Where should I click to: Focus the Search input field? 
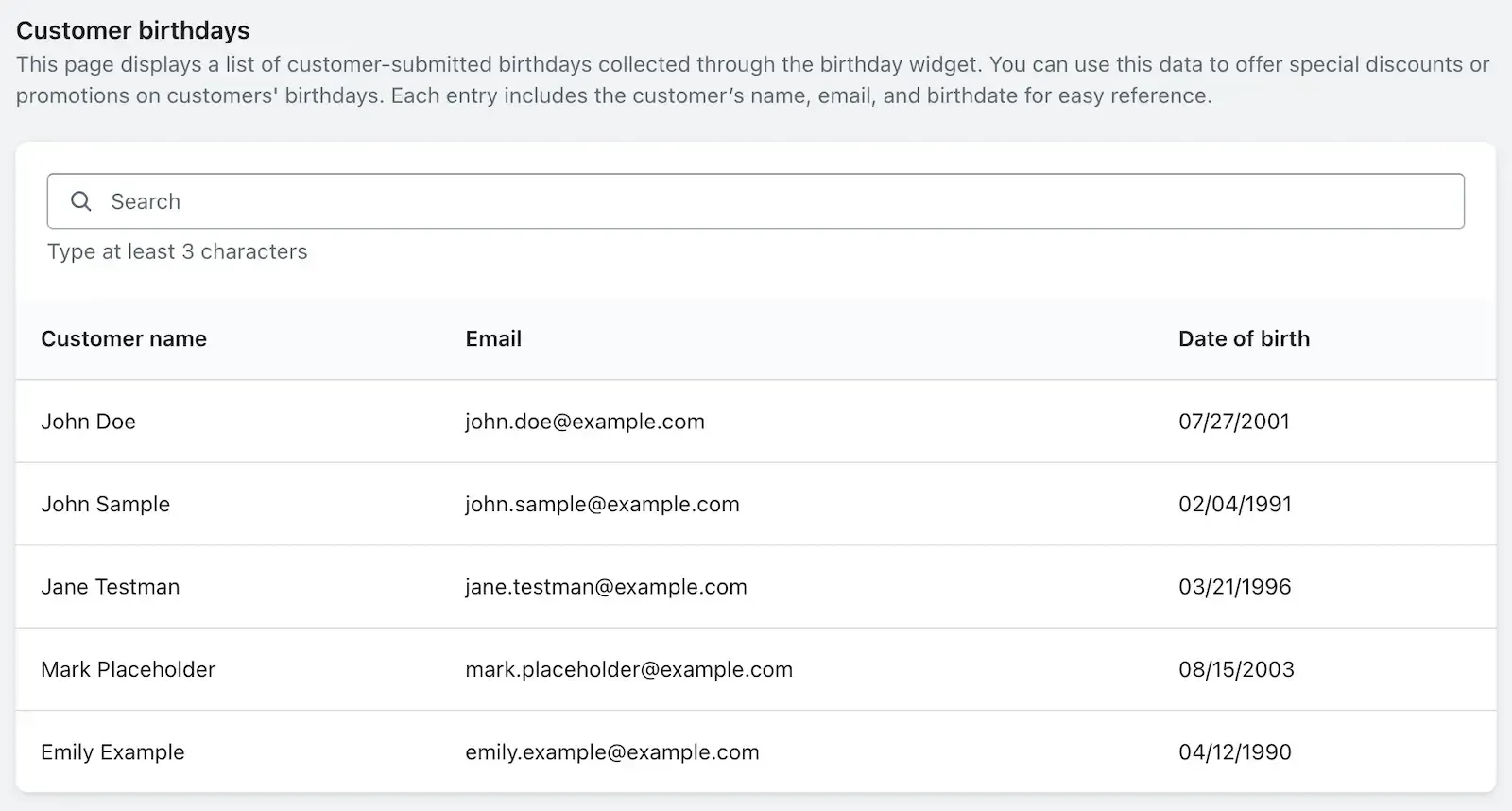click(756, 201)
